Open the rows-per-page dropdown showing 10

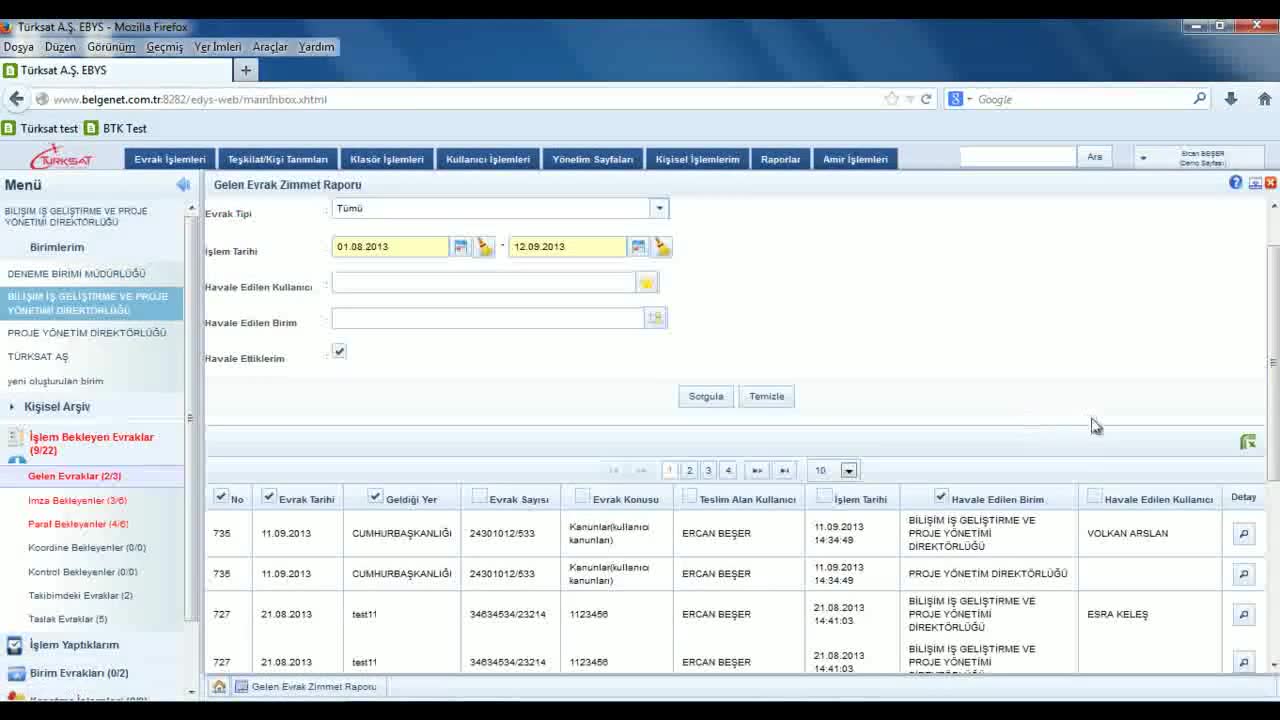(848, 471)
